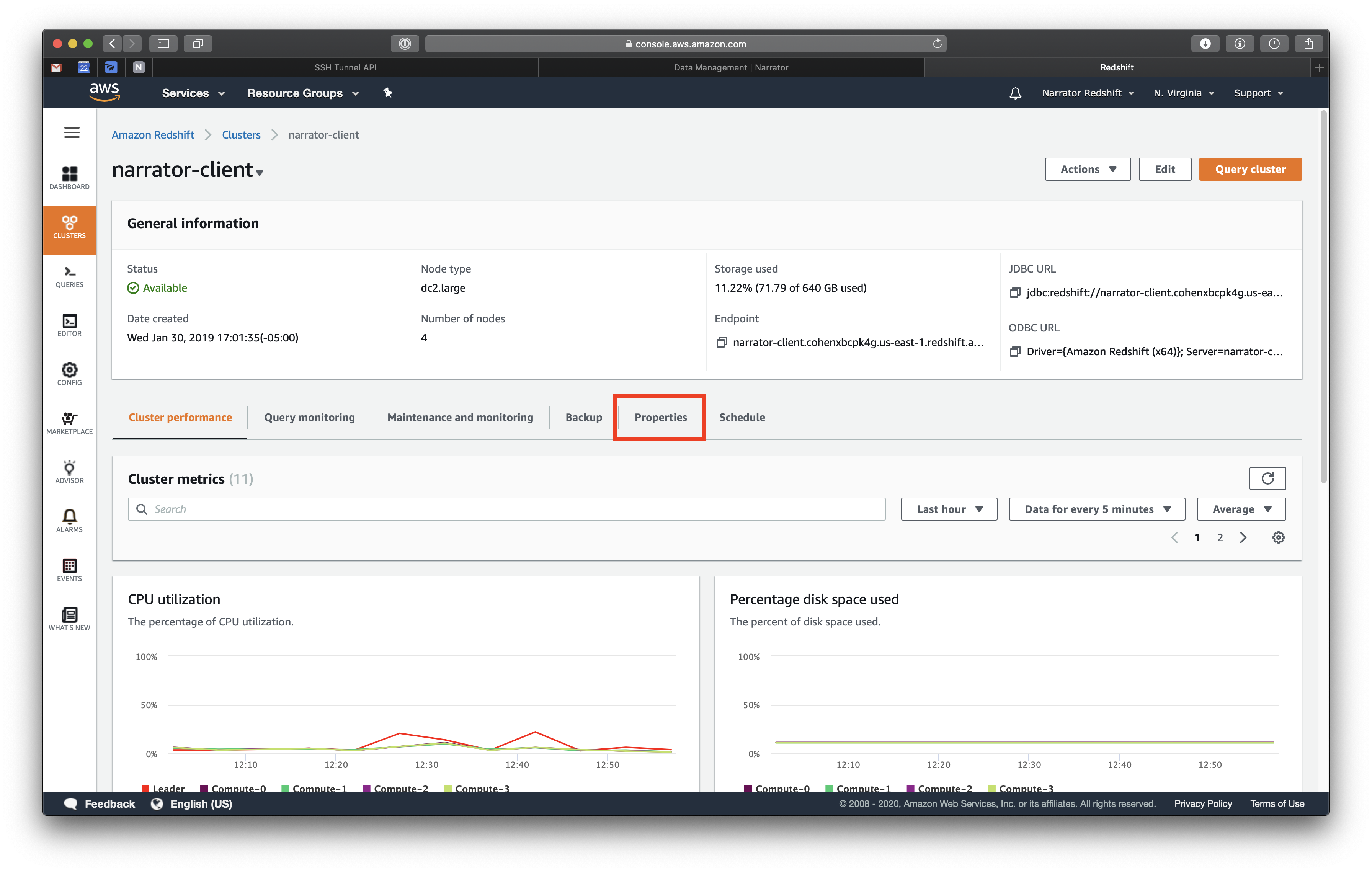This screenshot has height=872, width=1372.
Task: Expand the Last hour time range dropdown
Action: click(x=949, y=509)
